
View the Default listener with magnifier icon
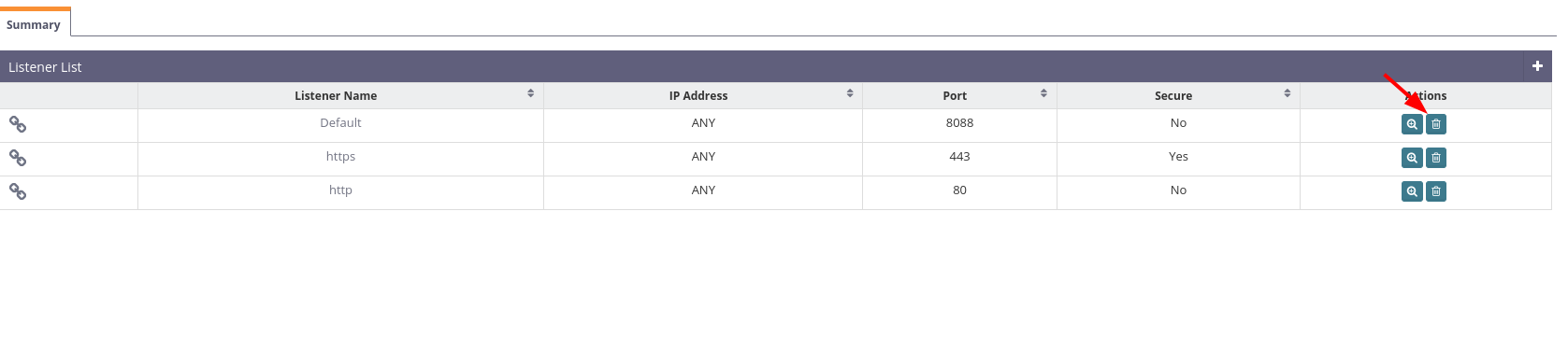1412,124
